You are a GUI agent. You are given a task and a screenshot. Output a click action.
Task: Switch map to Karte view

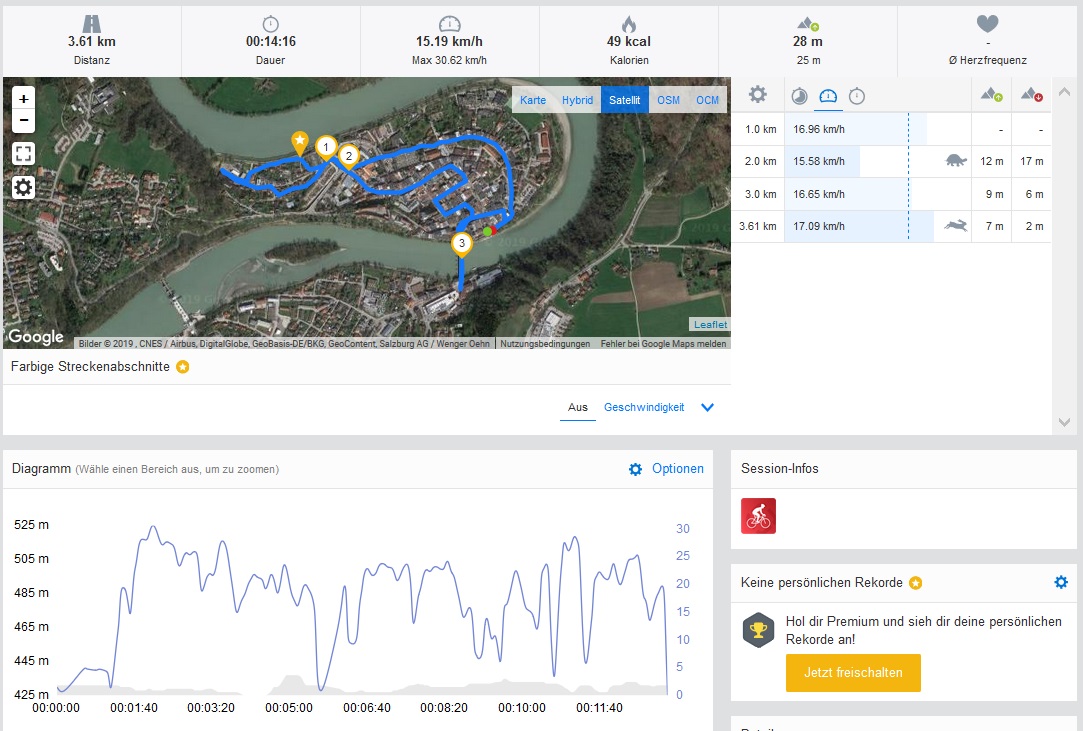click(x=533, y=100)
